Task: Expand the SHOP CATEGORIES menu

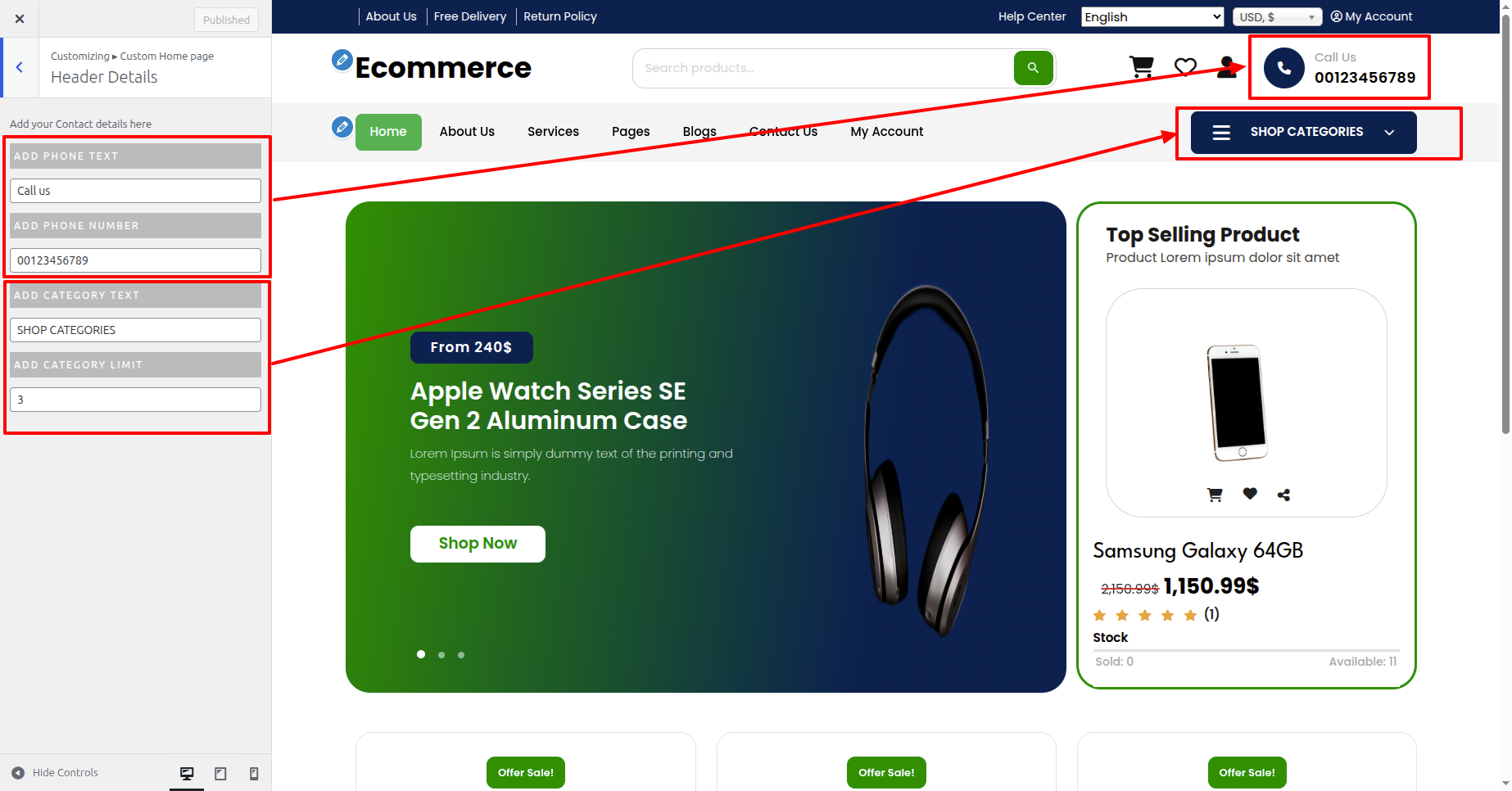Action: (x=1303, y=133)
